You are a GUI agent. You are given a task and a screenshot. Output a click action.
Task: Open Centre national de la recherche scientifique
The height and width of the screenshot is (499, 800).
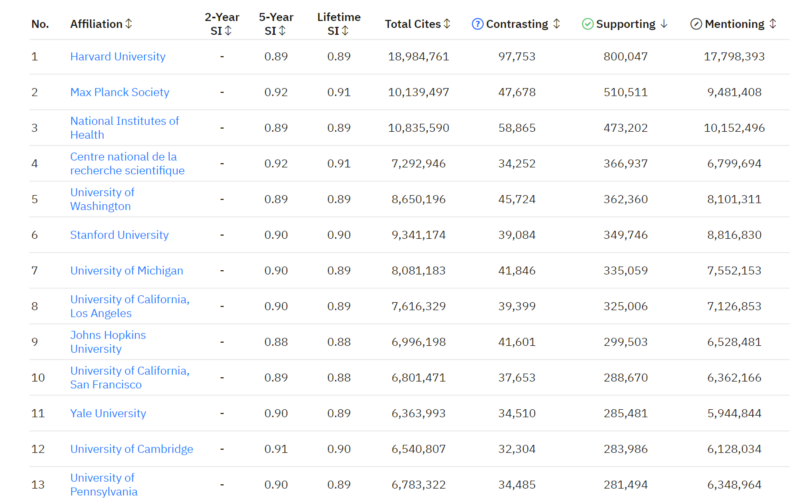tap(127, 164)
